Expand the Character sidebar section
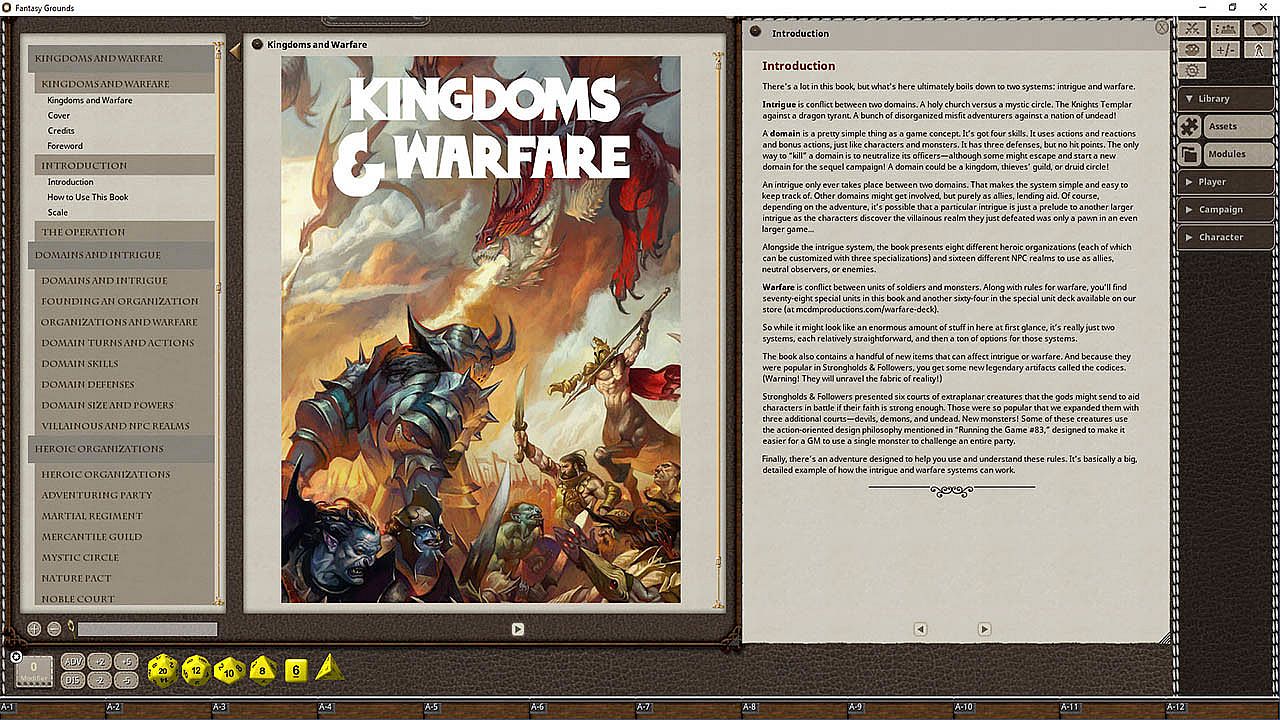The height and width of the screenshot is (720, 1280). pyautogui.click(x=1226, y=237)
